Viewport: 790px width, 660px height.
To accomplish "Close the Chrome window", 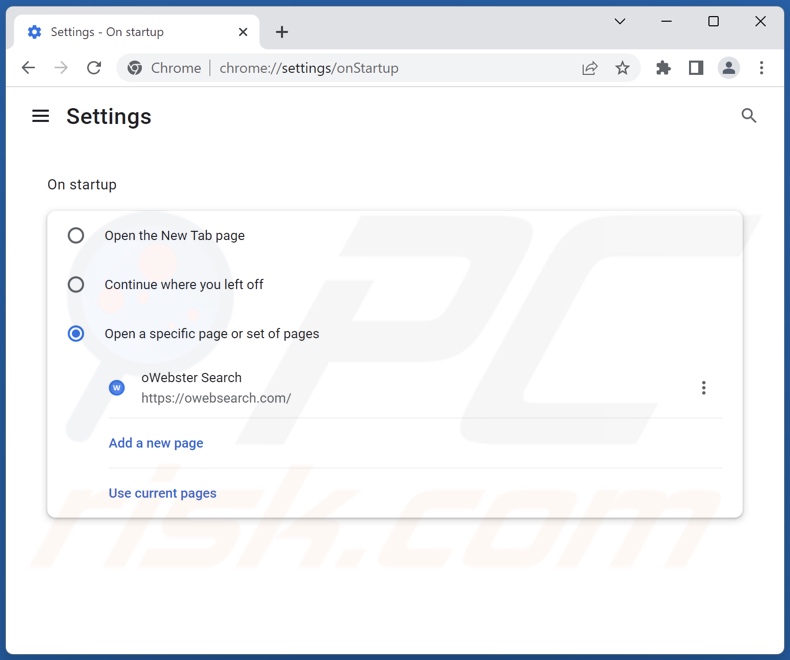I will [760, 21].
